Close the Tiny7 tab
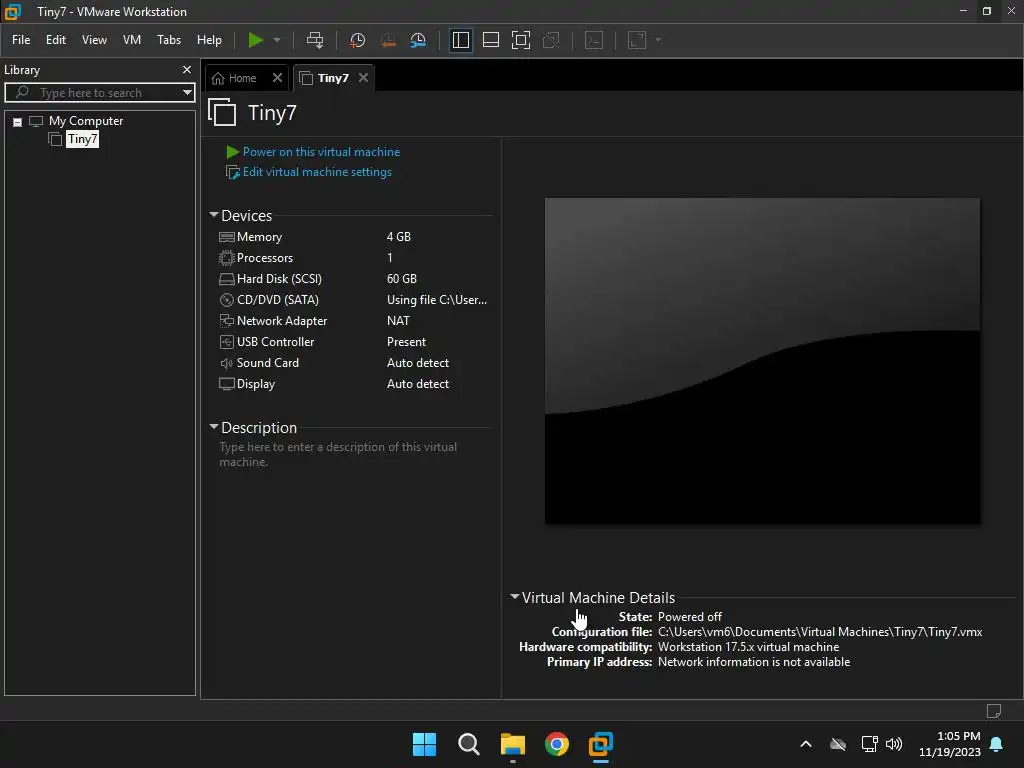Screen dimensions: 1024x768 364,78
